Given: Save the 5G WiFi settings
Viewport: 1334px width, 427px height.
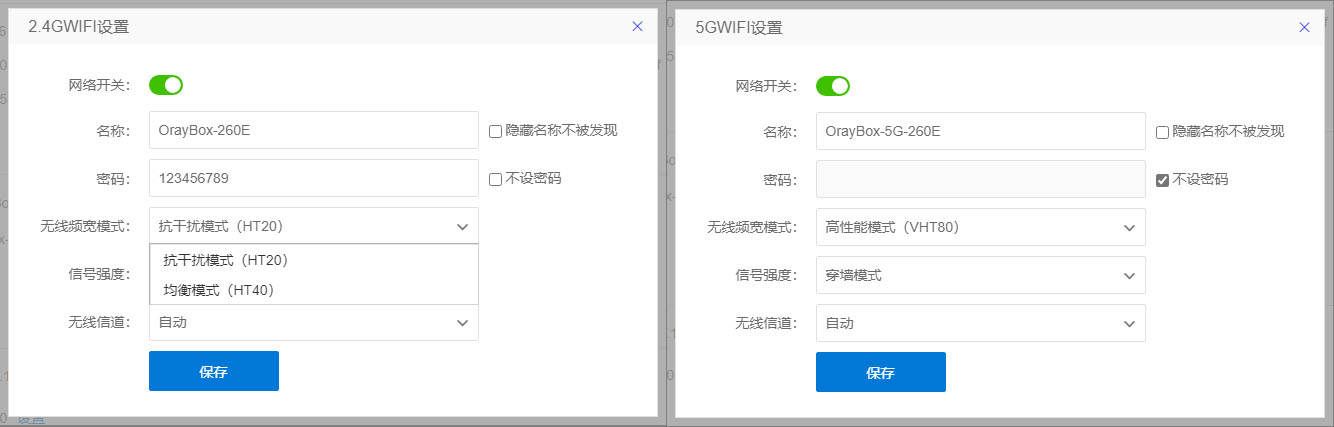Looking at the screenshot, I should pyautogui.click(x=881, y=372).
